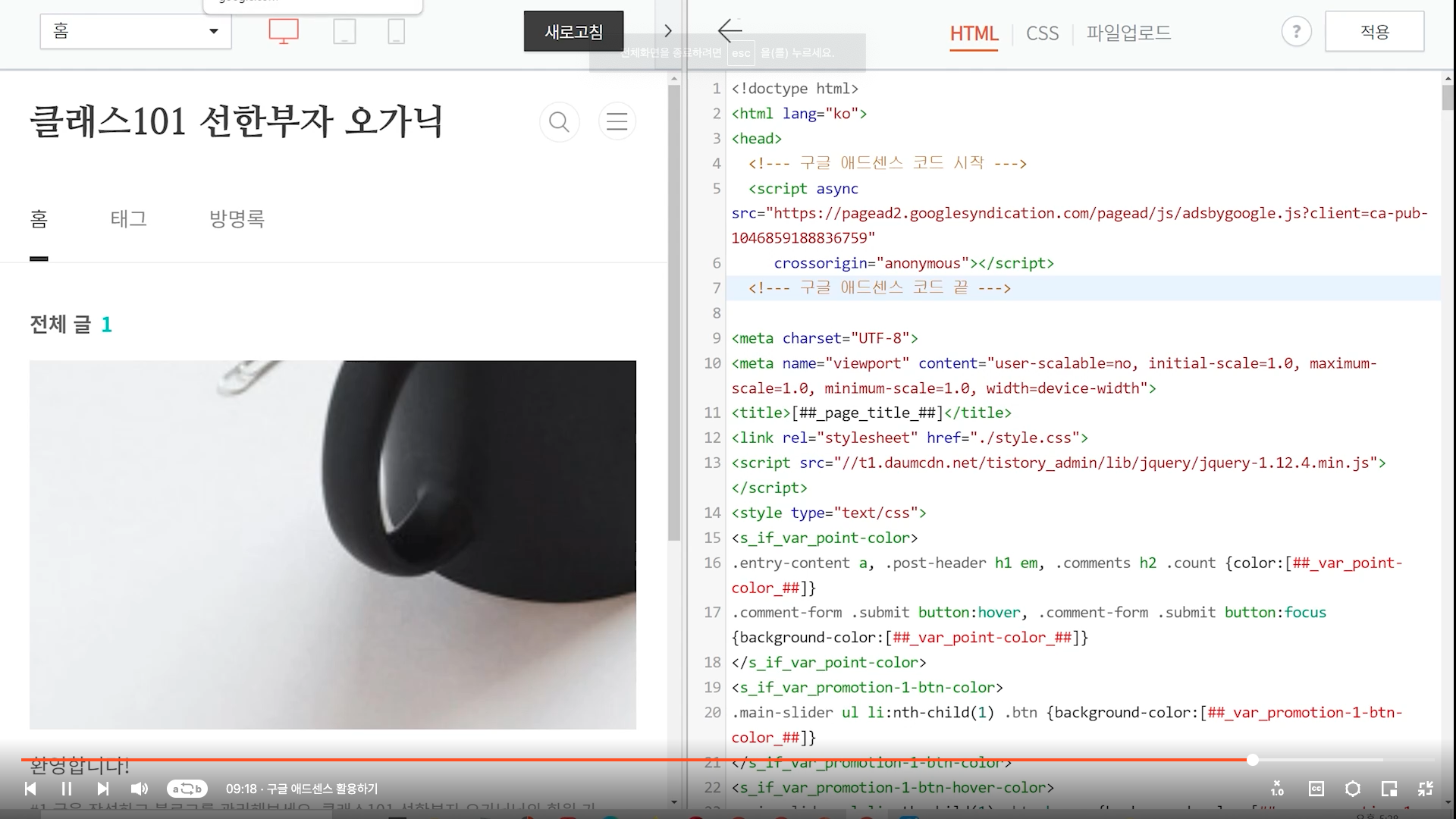Select the desktop preview icon

point(284,32)
